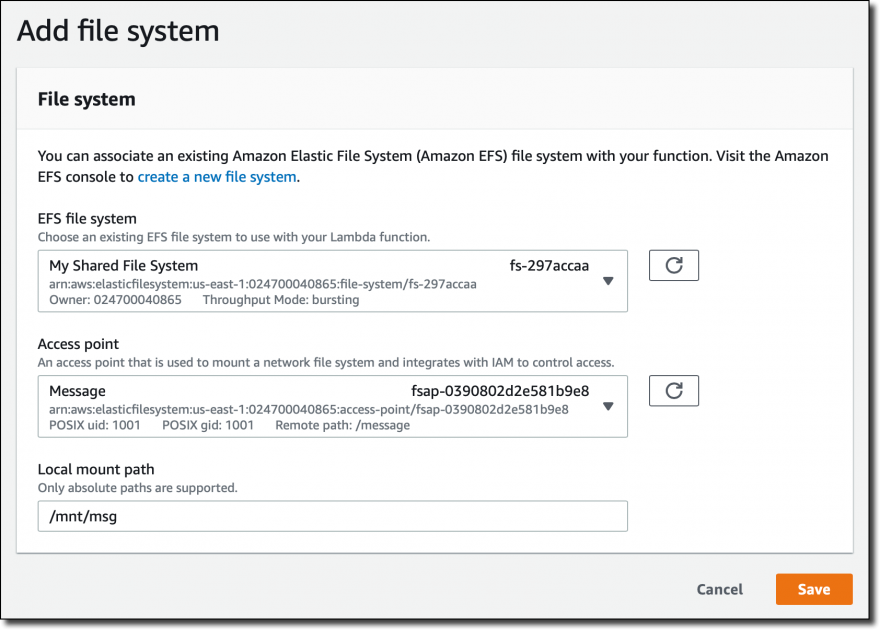Click the fsap-0390802d2e581b9e8 access point ID
This screenshot has width=880, height=630.
click(x=500, y=390)
